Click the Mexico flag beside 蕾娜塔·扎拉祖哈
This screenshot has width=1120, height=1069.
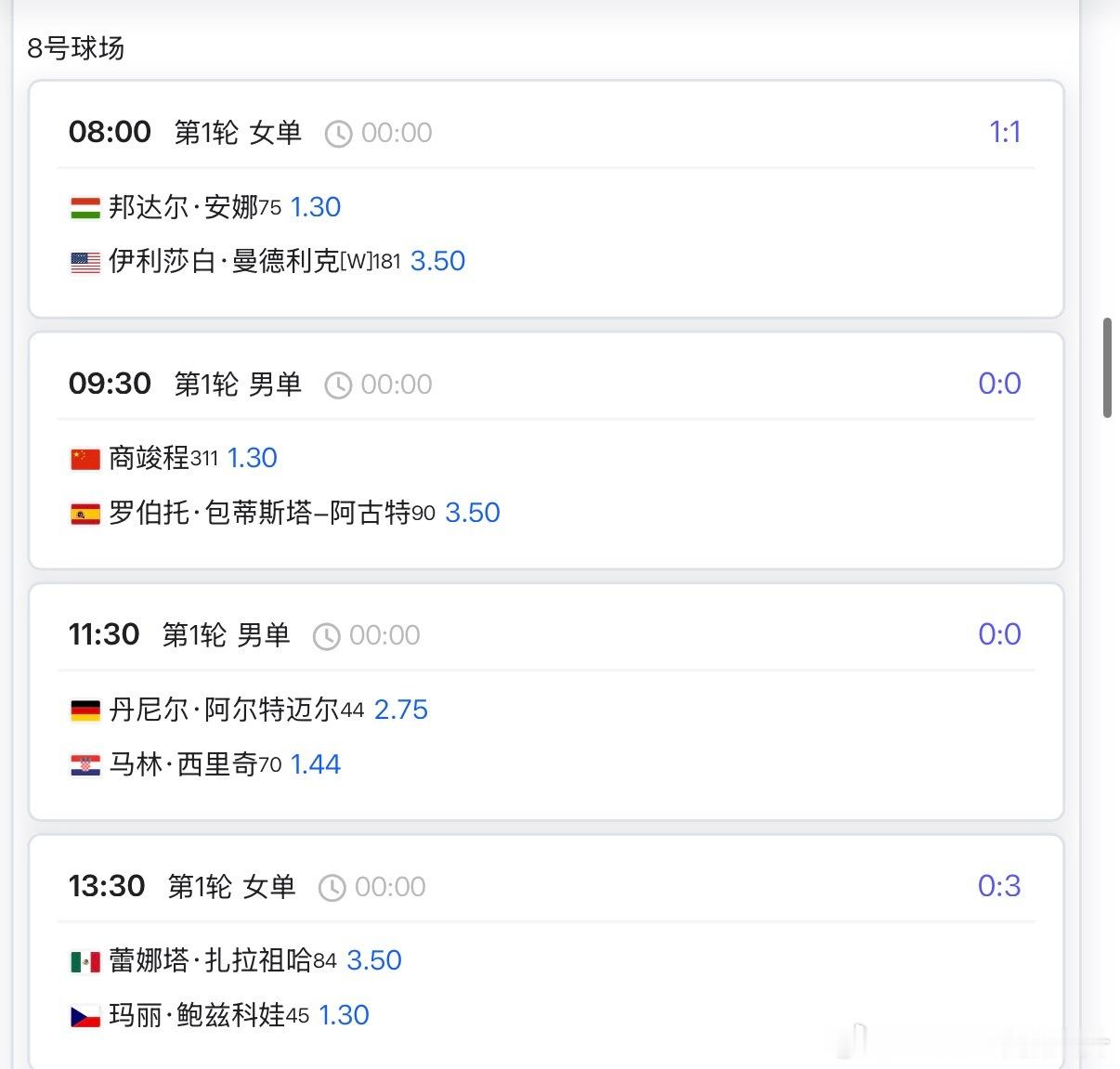point(85,960)
